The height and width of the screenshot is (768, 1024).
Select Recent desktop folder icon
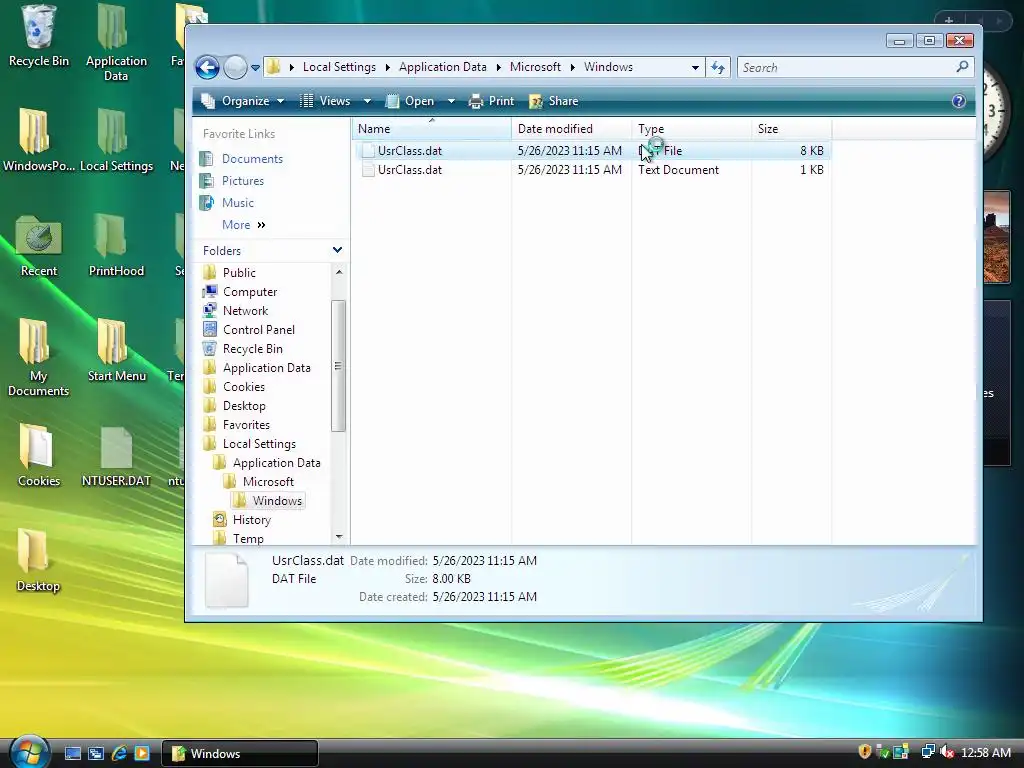pos(39,246)
